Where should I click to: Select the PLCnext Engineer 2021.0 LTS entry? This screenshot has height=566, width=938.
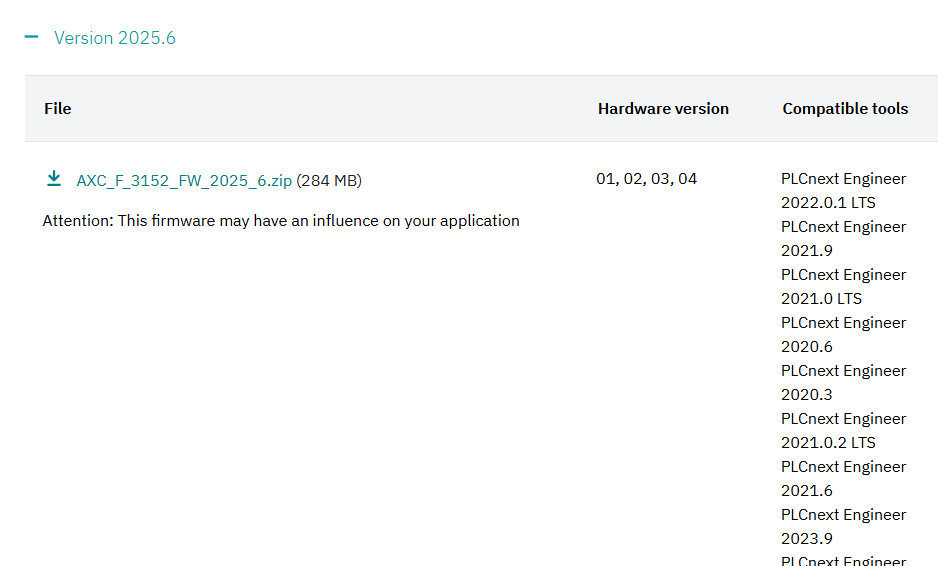pyautogui.click(x=843, y=286)
